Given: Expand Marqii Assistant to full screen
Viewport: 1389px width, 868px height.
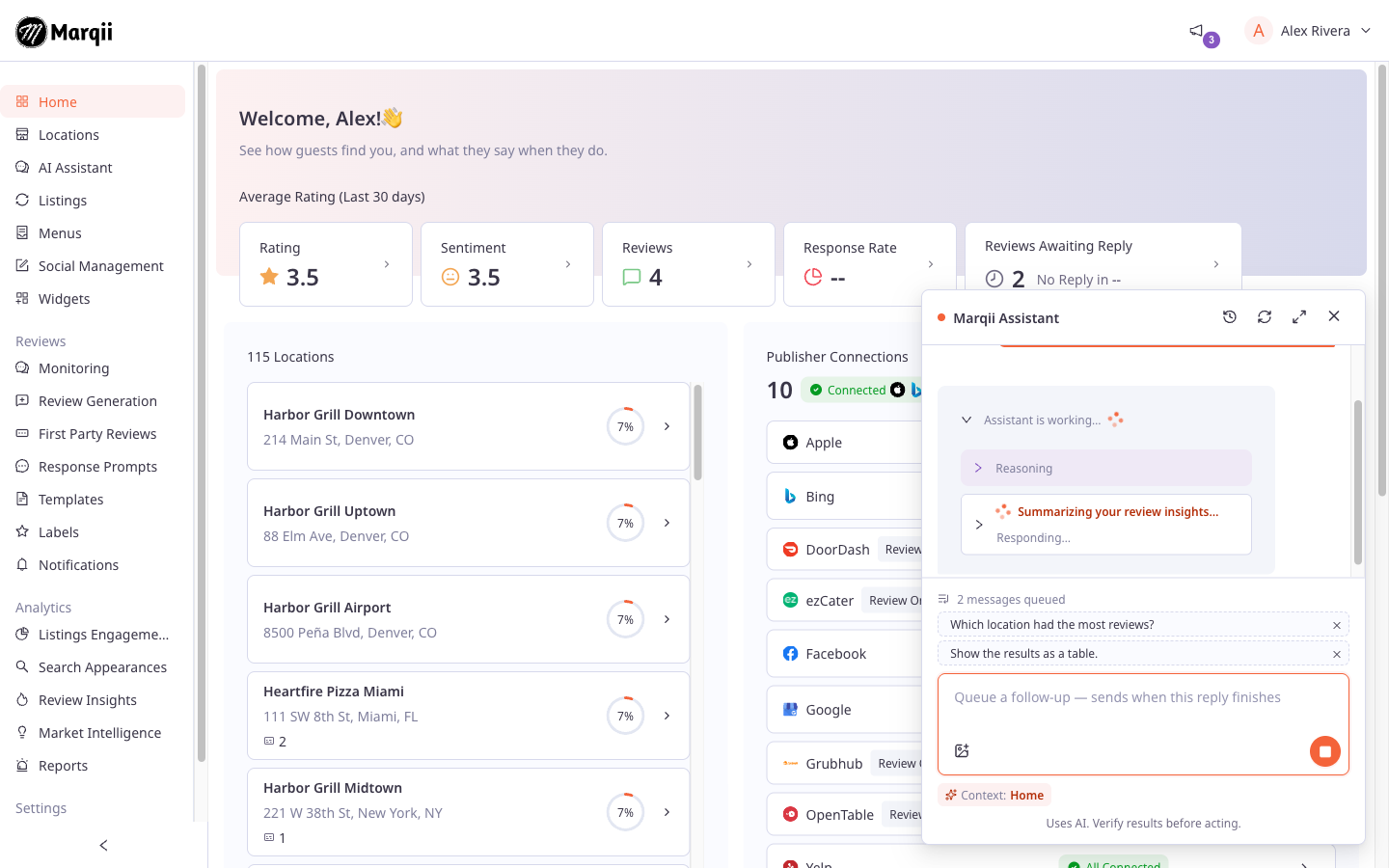Looking at the screenshot, I should click(x=1299, y=316).
